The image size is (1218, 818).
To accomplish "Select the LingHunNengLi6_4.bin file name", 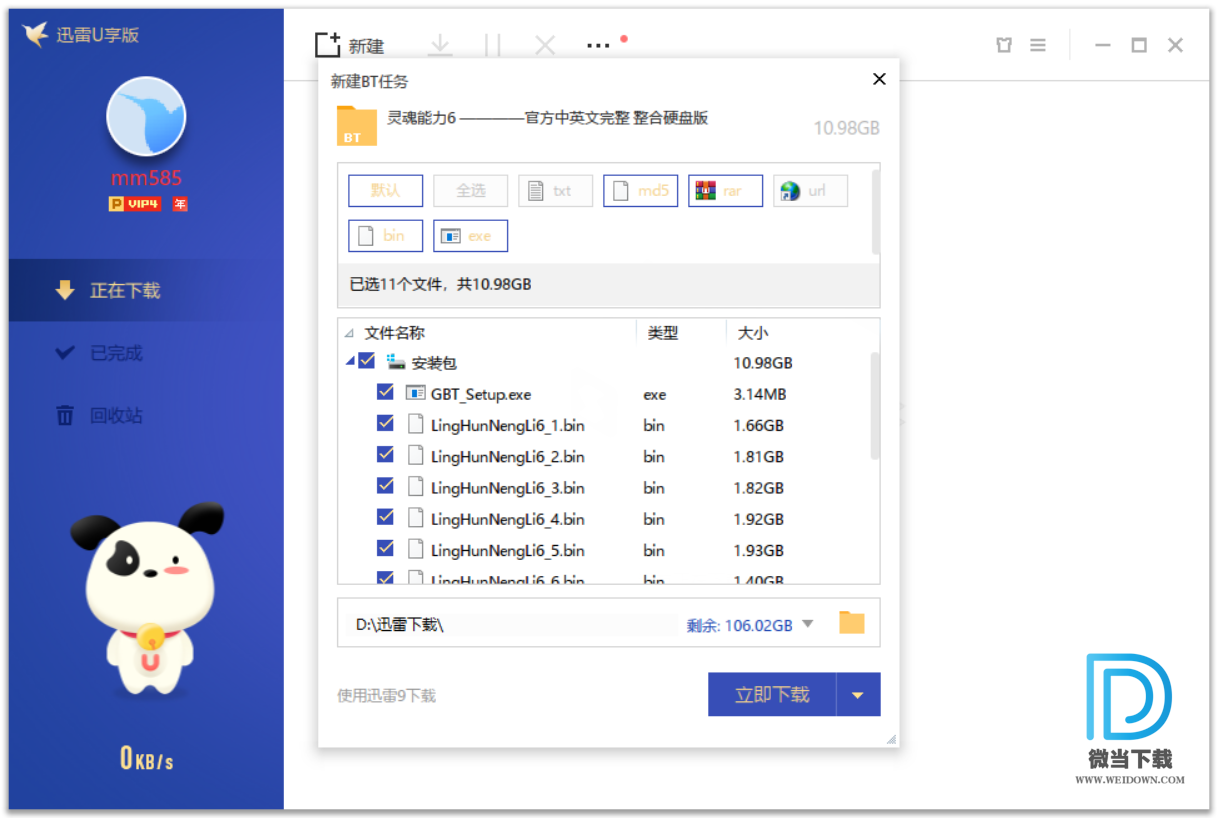I will click(508, 519).
